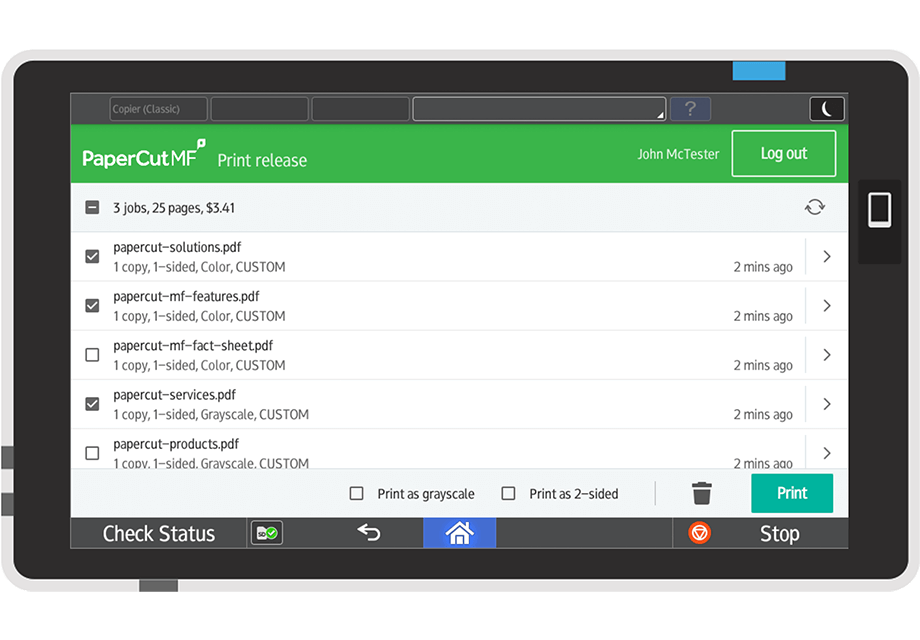Tap the sleep mode moon icon

pos(826,109)
